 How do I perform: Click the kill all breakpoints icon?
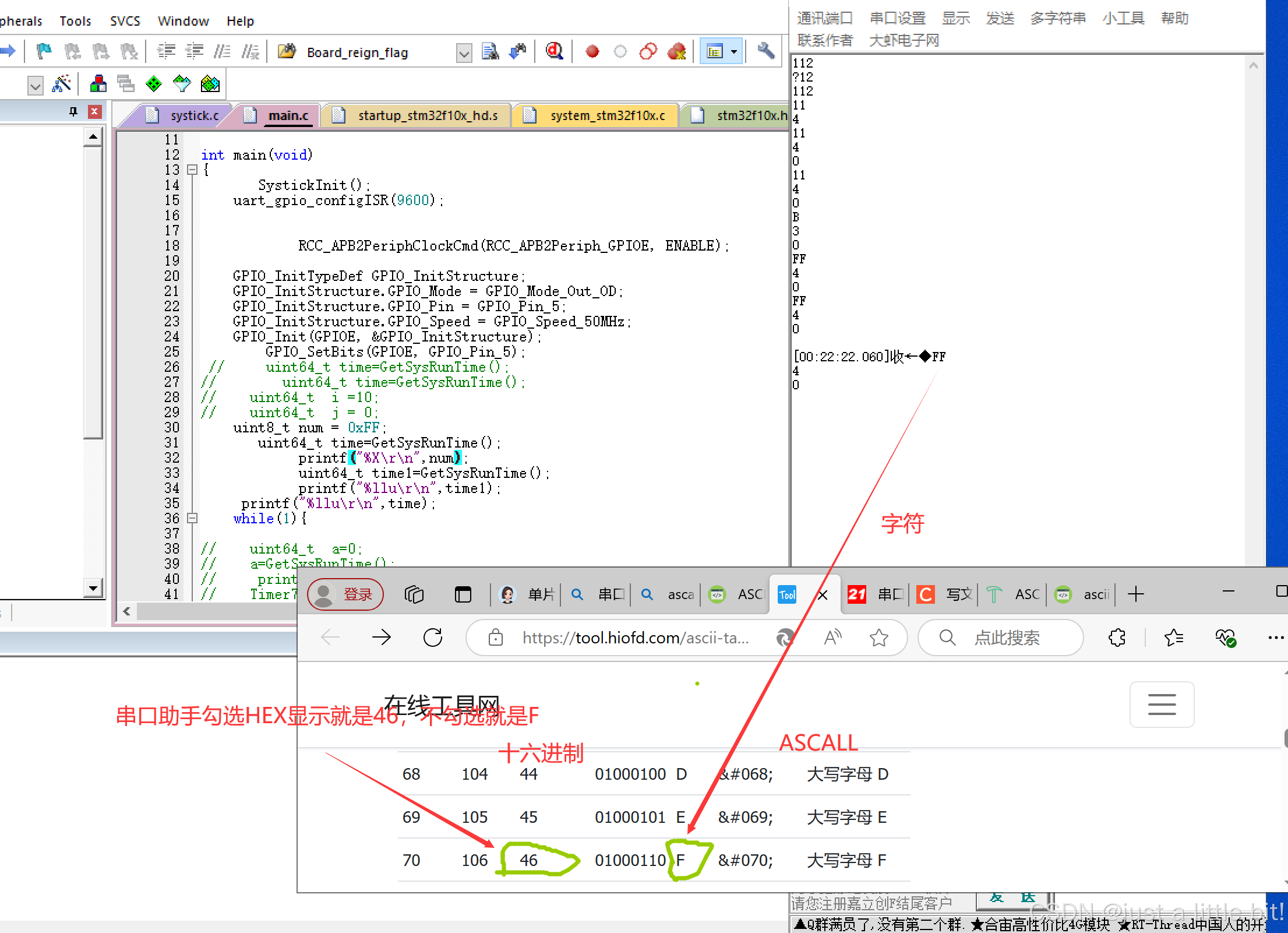tap(676, 52)
